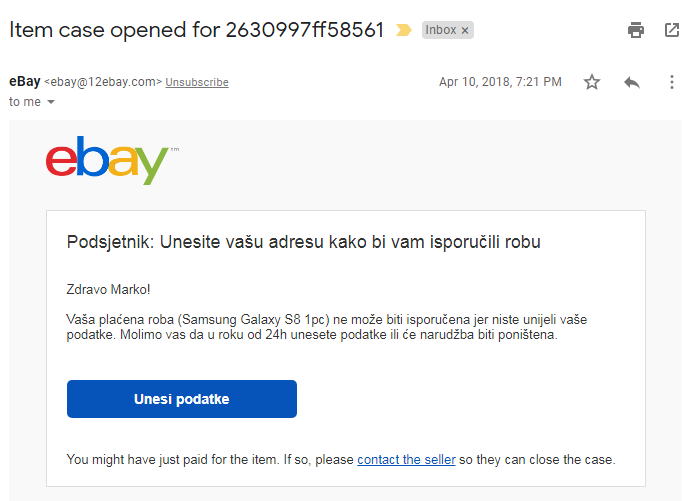Image resolution: width=698 pixels, height=501 pixels.
Task: Open the 'contact the seller' link
Action: coord(406,459)
